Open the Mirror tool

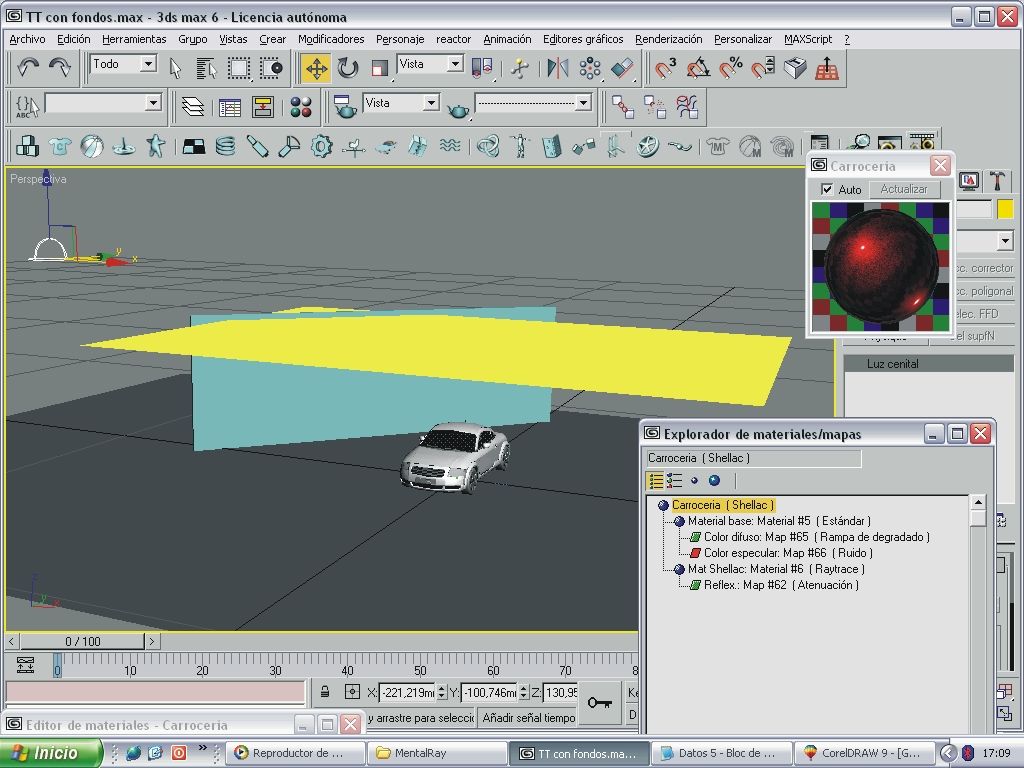(558, 68)
